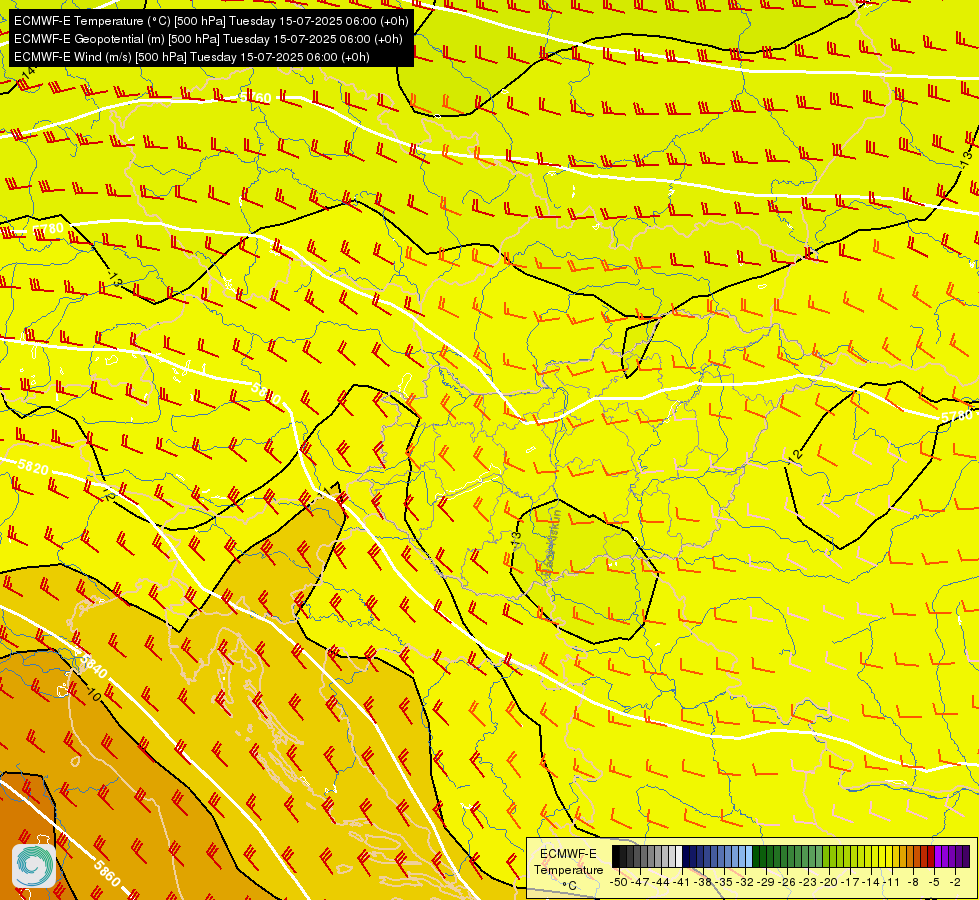This screenshot has width=979, height=900.
Task: Pick the light blue swatch above -32
Action: tap(749, 856)
